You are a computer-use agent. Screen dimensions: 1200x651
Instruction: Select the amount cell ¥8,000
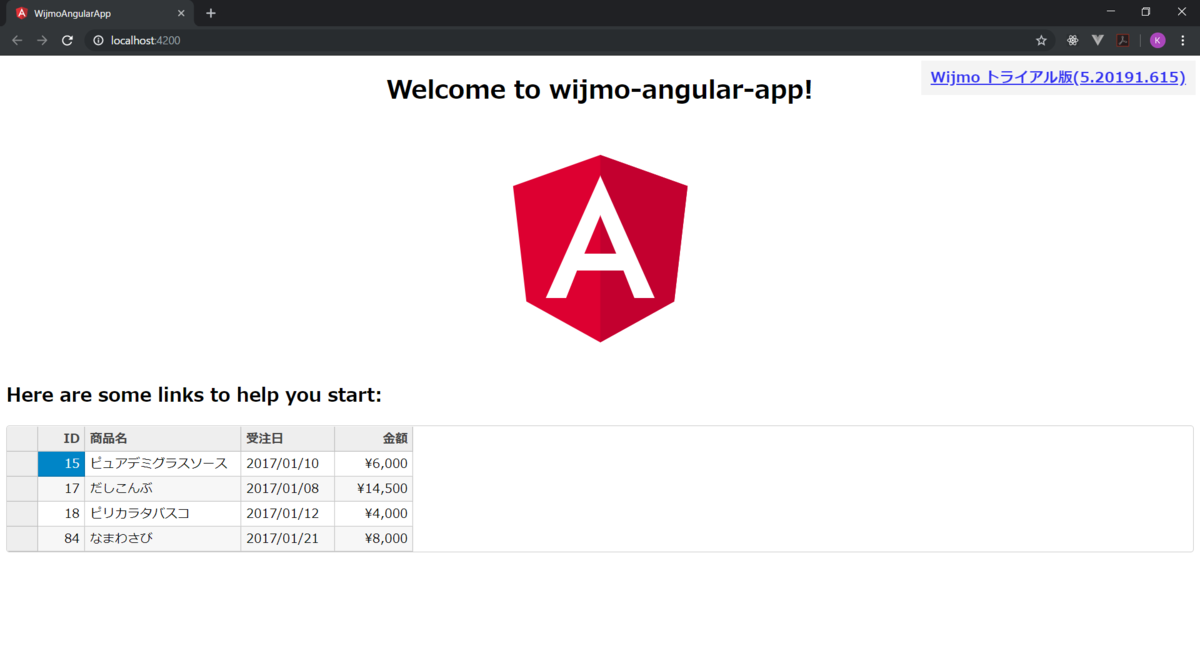[374, 539]
